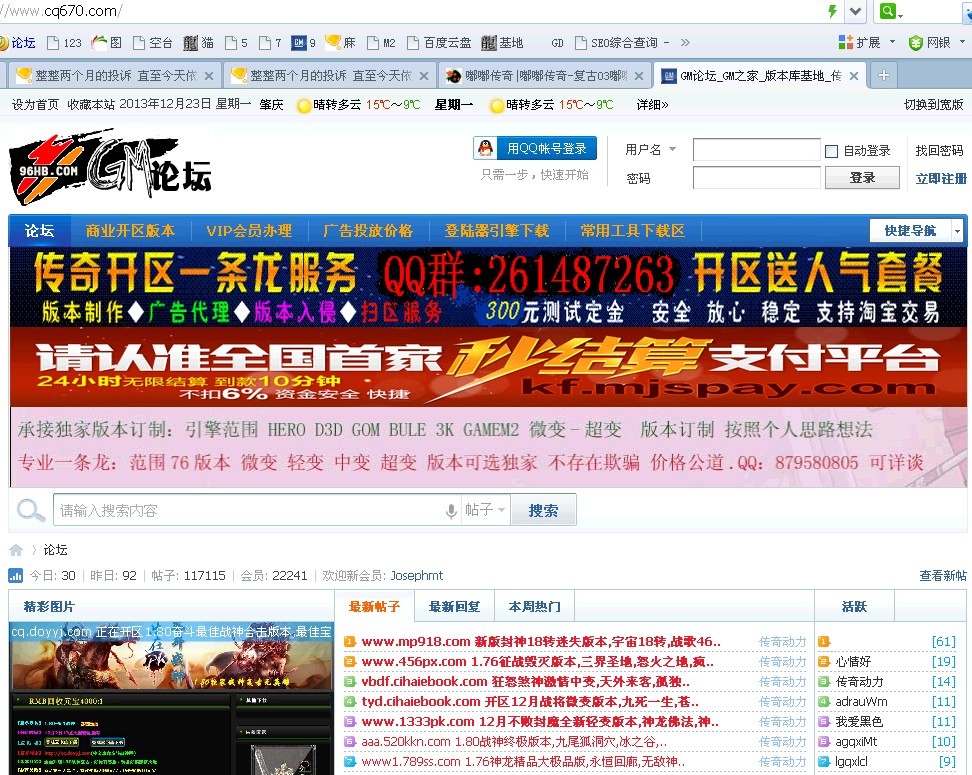
Task: Open the 123 bookmark
Action: tap(65, 43)
